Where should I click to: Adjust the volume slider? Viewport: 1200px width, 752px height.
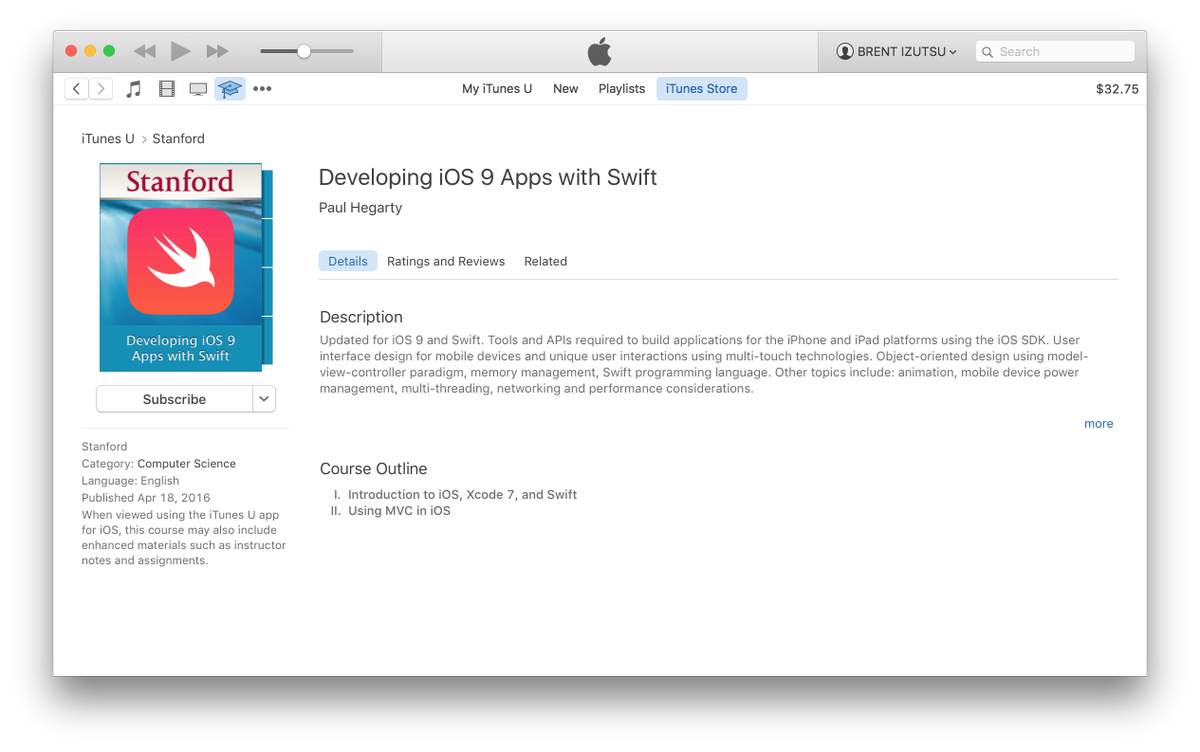[x=306, y=51]
